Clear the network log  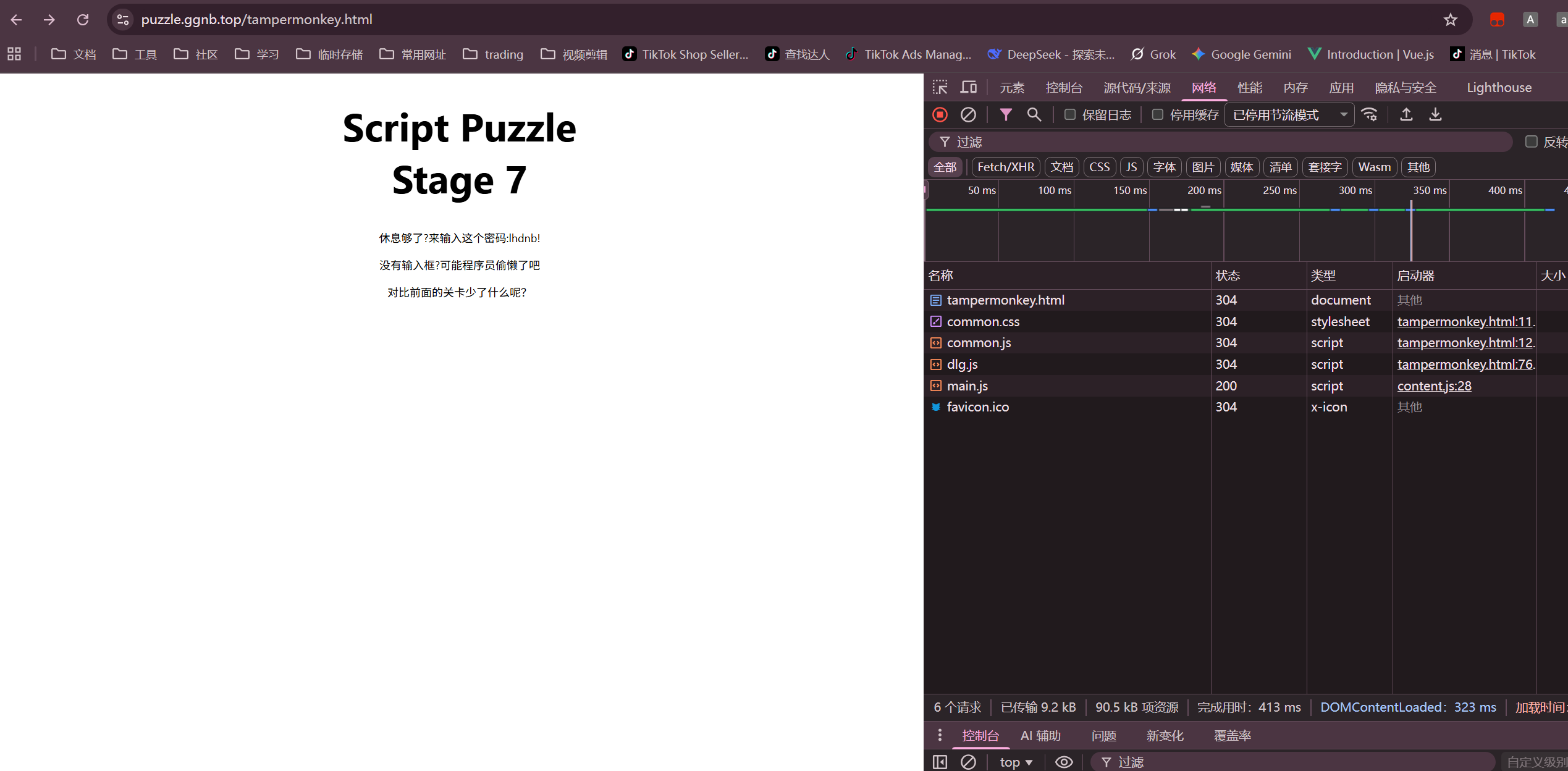[968, 115]
